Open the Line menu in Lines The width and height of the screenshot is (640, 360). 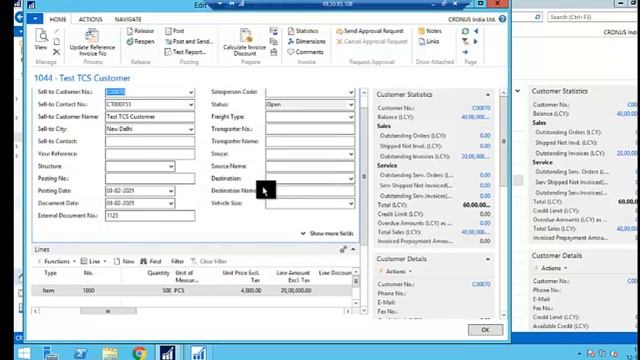pos(93,261)
